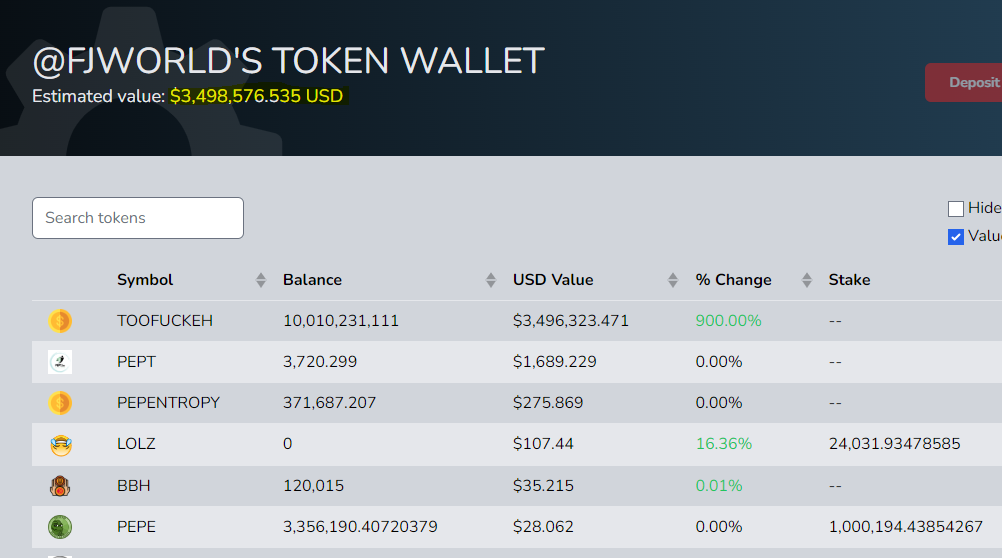
Task: Click the estimated value $3,498,576.535 USD
Action: click(x=256, y=96)
